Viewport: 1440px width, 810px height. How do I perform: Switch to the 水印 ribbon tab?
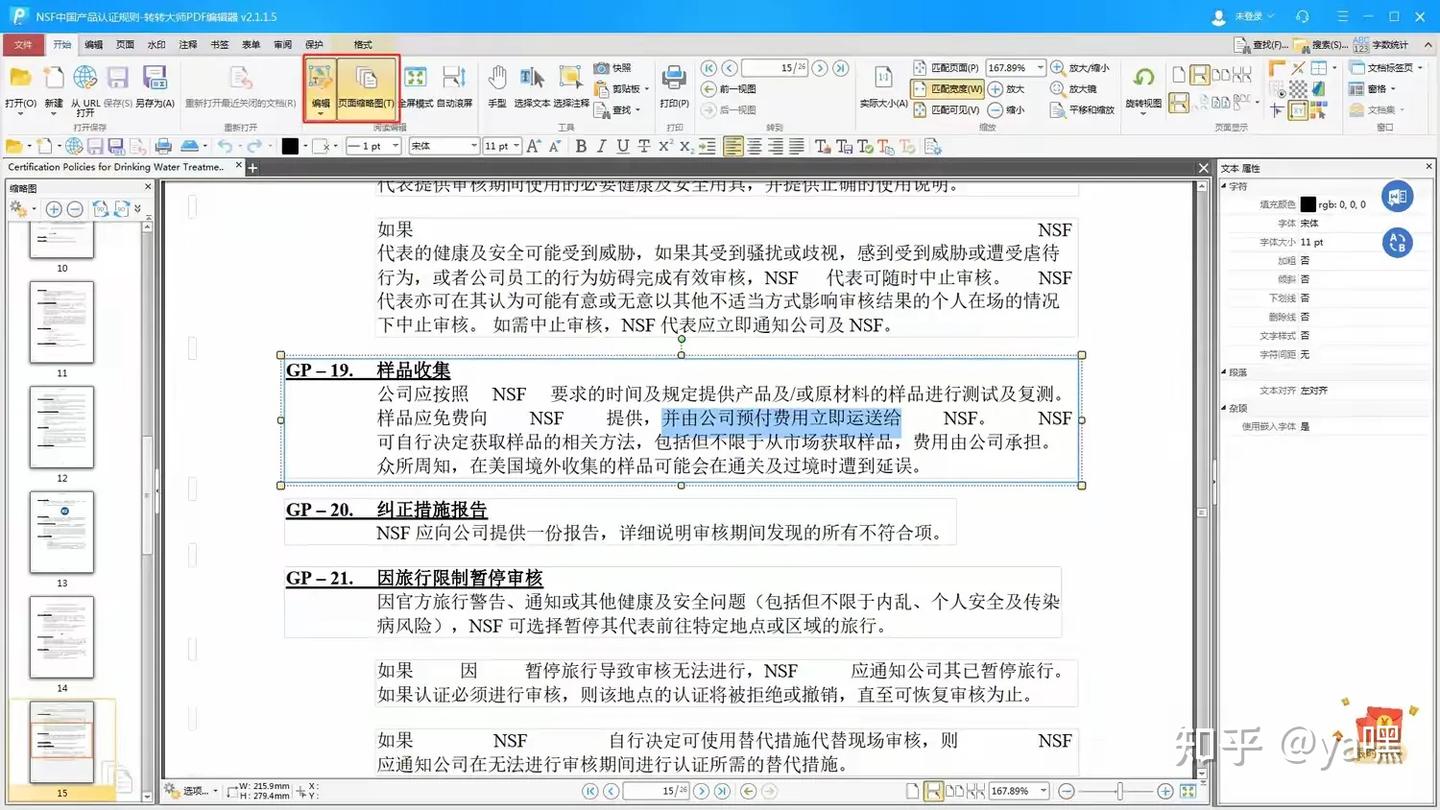pos(156,45)
